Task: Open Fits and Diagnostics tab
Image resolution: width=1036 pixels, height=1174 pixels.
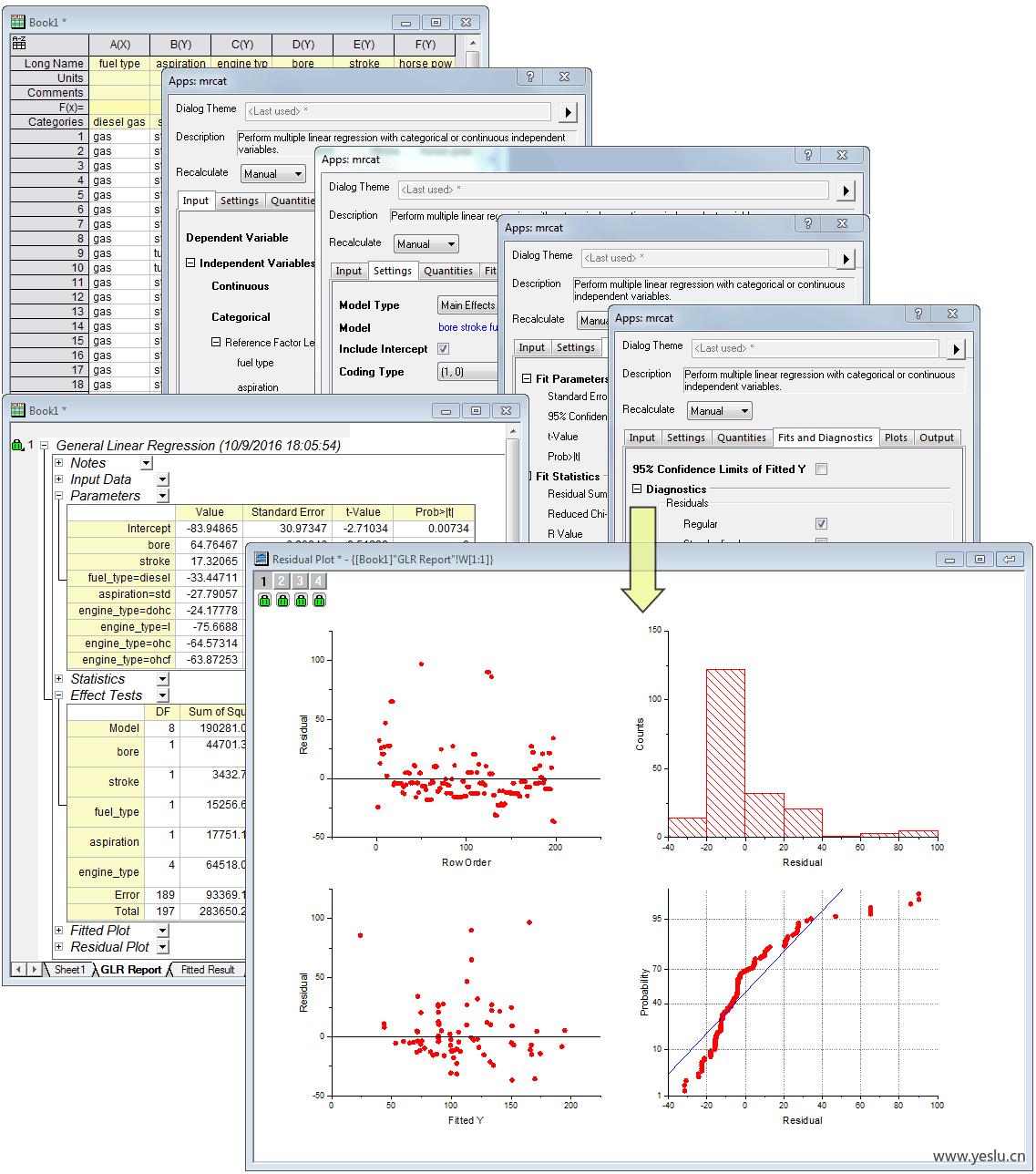Action: 826,438
